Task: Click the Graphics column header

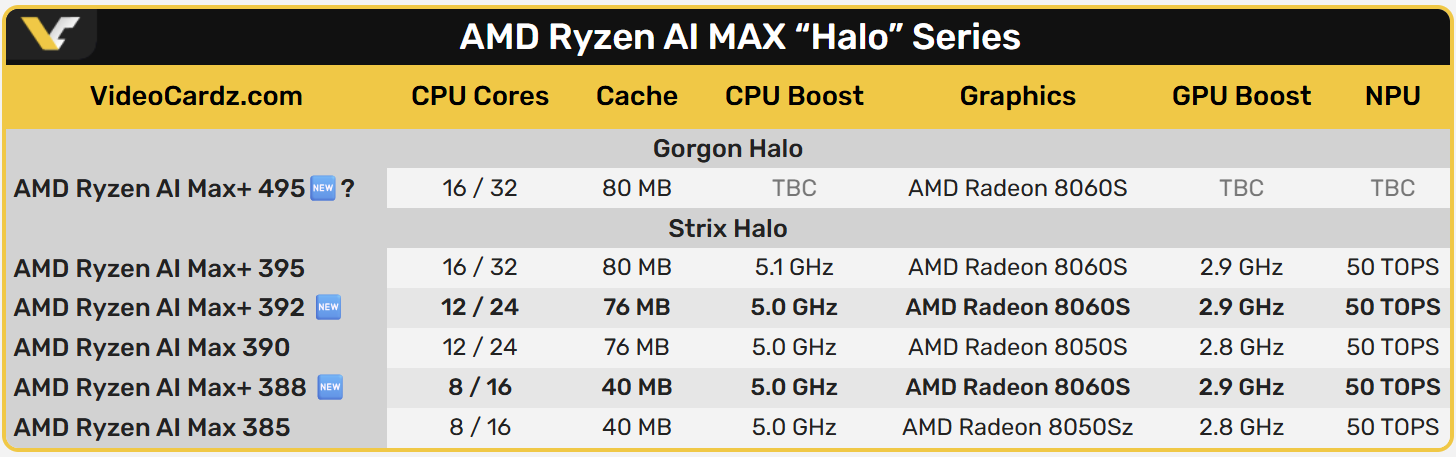Action: coord(1017,97)
